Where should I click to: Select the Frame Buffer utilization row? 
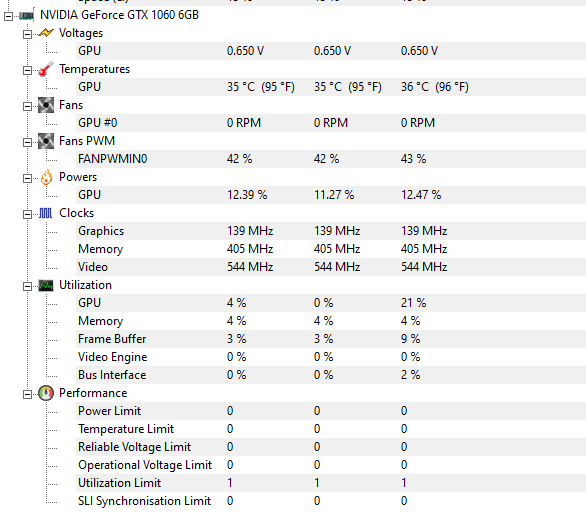point(331,339)
